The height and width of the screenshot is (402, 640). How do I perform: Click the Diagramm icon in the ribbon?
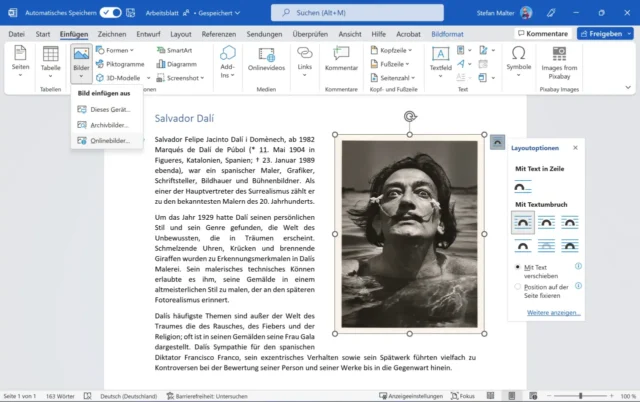[177, 63]
